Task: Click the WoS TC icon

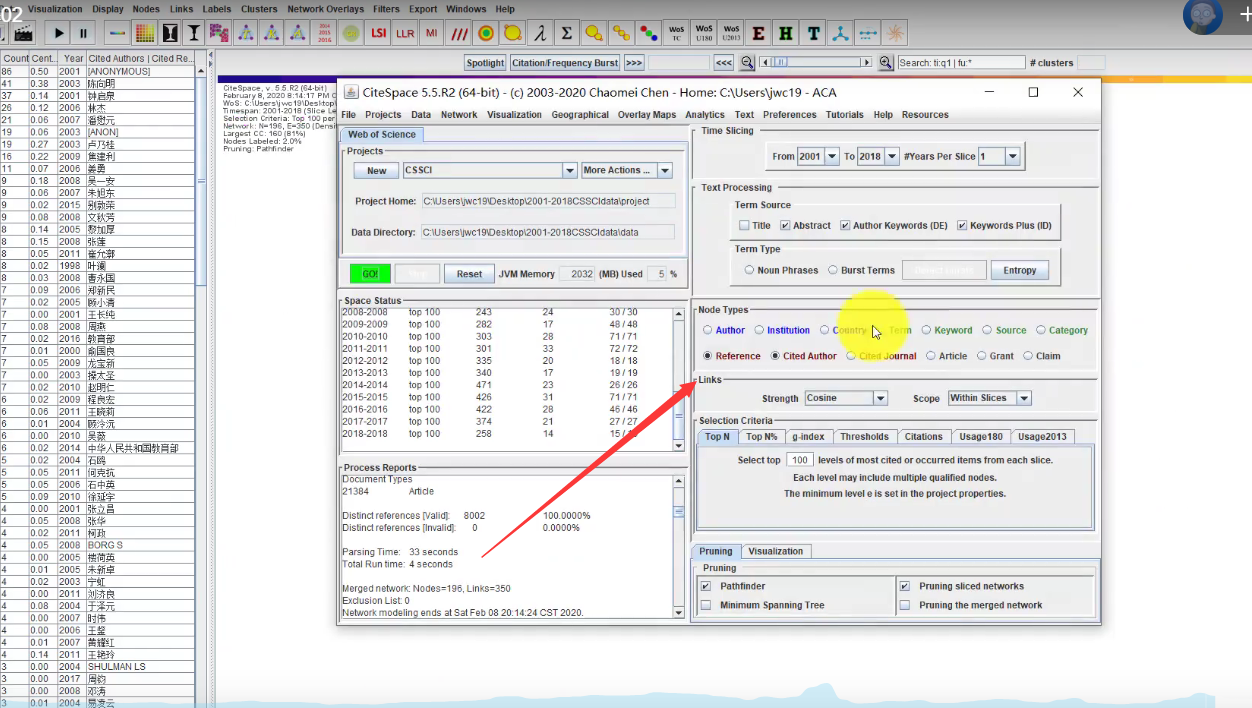Action: point(677,33)
